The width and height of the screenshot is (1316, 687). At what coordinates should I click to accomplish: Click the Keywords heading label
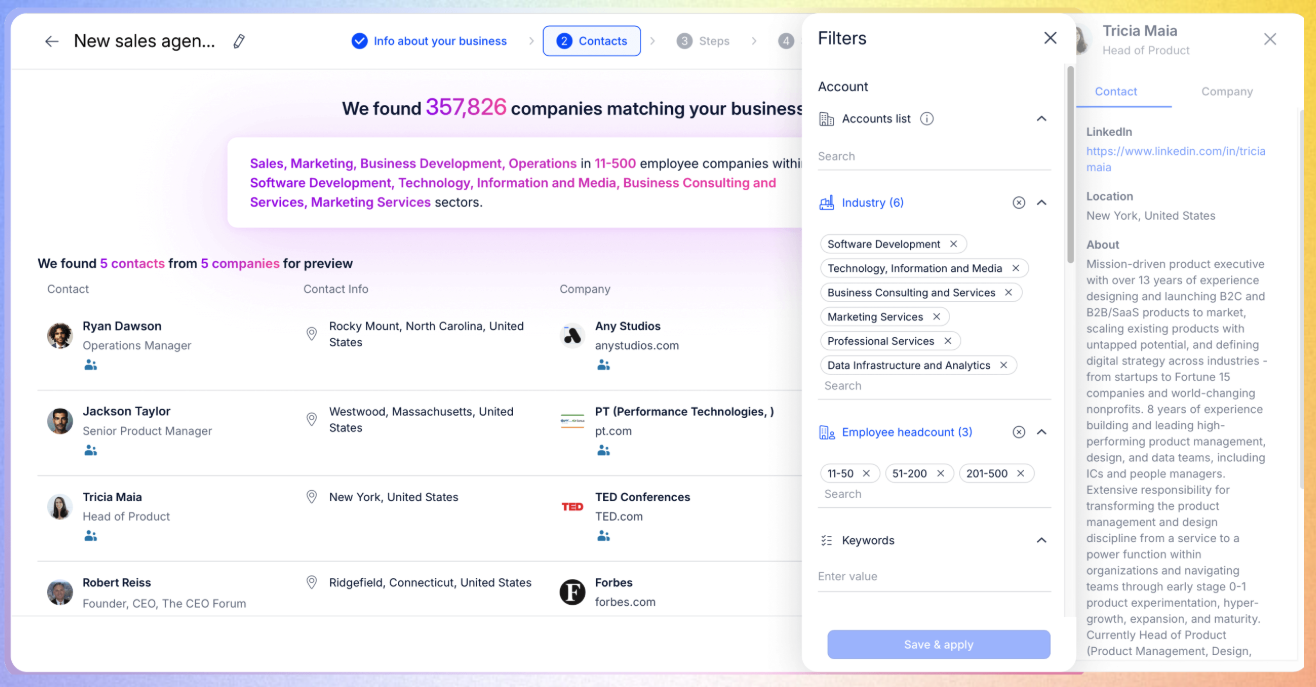tap(868, 540)
